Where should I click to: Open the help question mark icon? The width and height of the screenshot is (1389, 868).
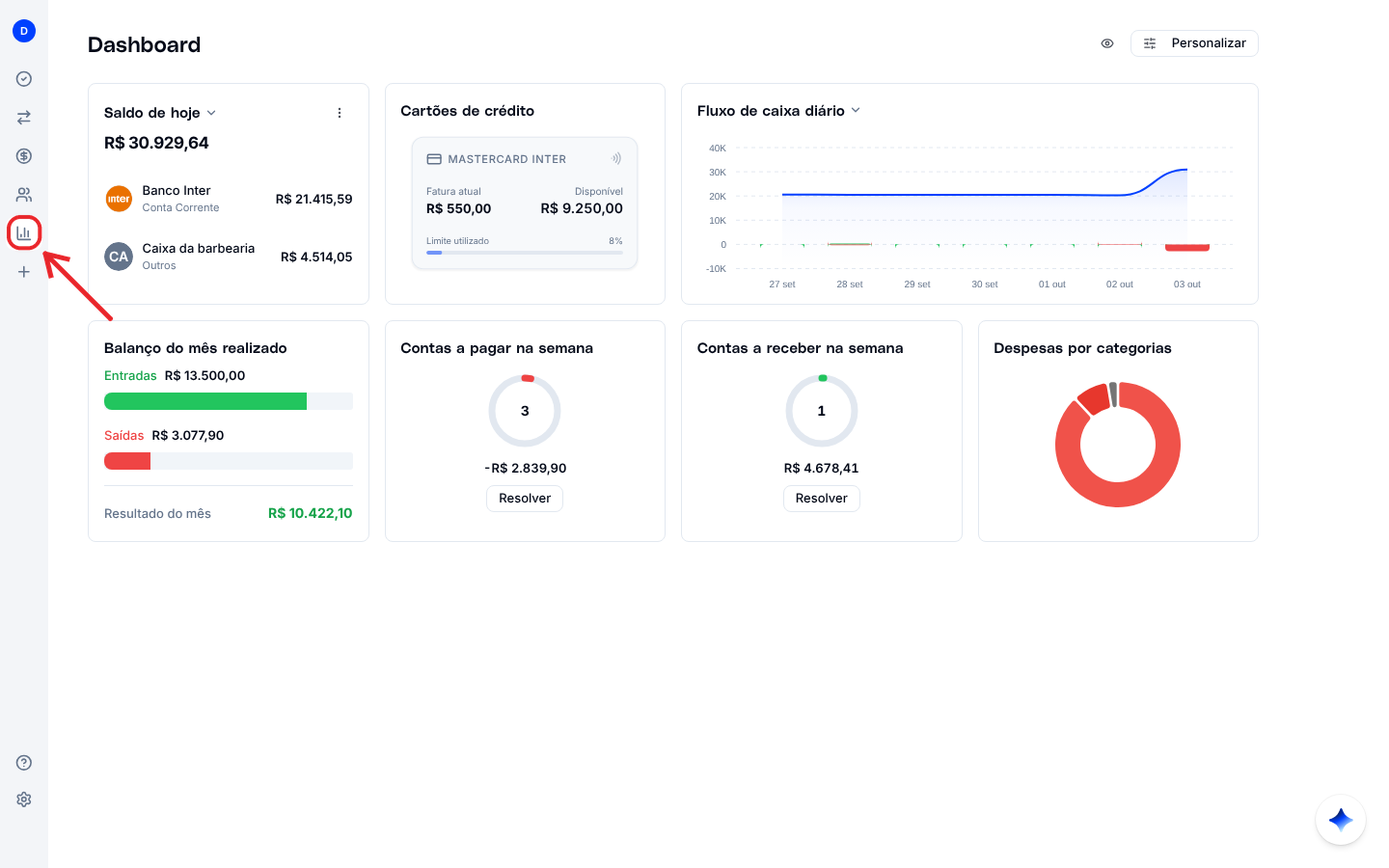tap(24, 763)
